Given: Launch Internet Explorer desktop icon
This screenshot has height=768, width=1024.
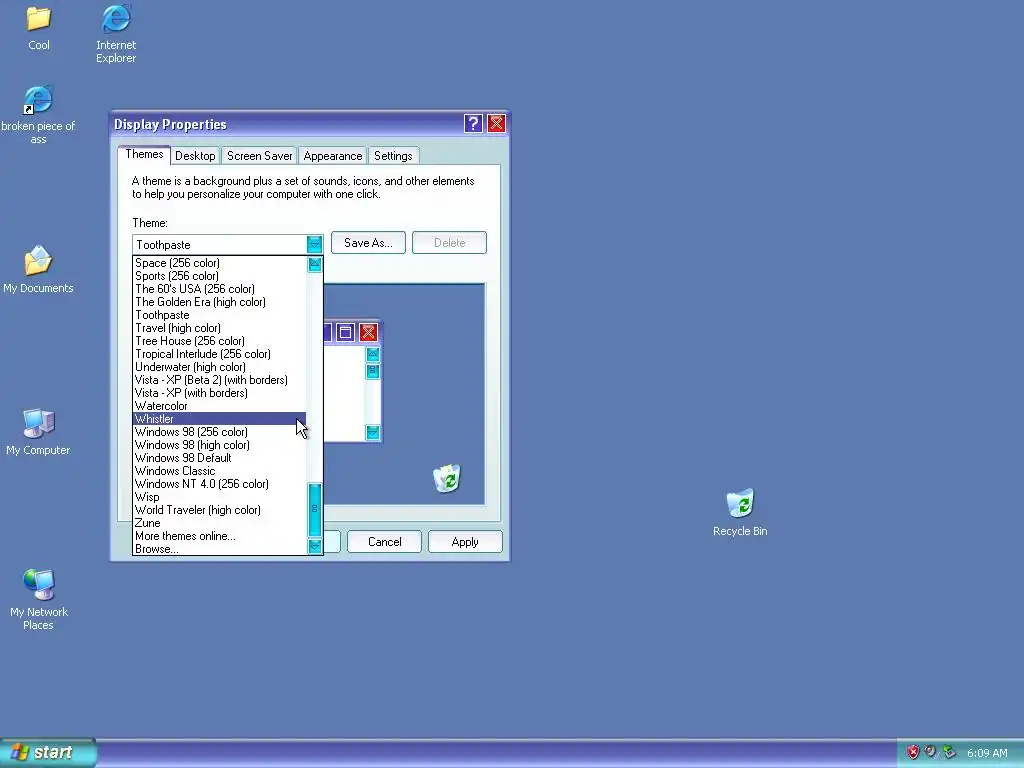Looking at the screenshot, I should click(x=116, y=34).
